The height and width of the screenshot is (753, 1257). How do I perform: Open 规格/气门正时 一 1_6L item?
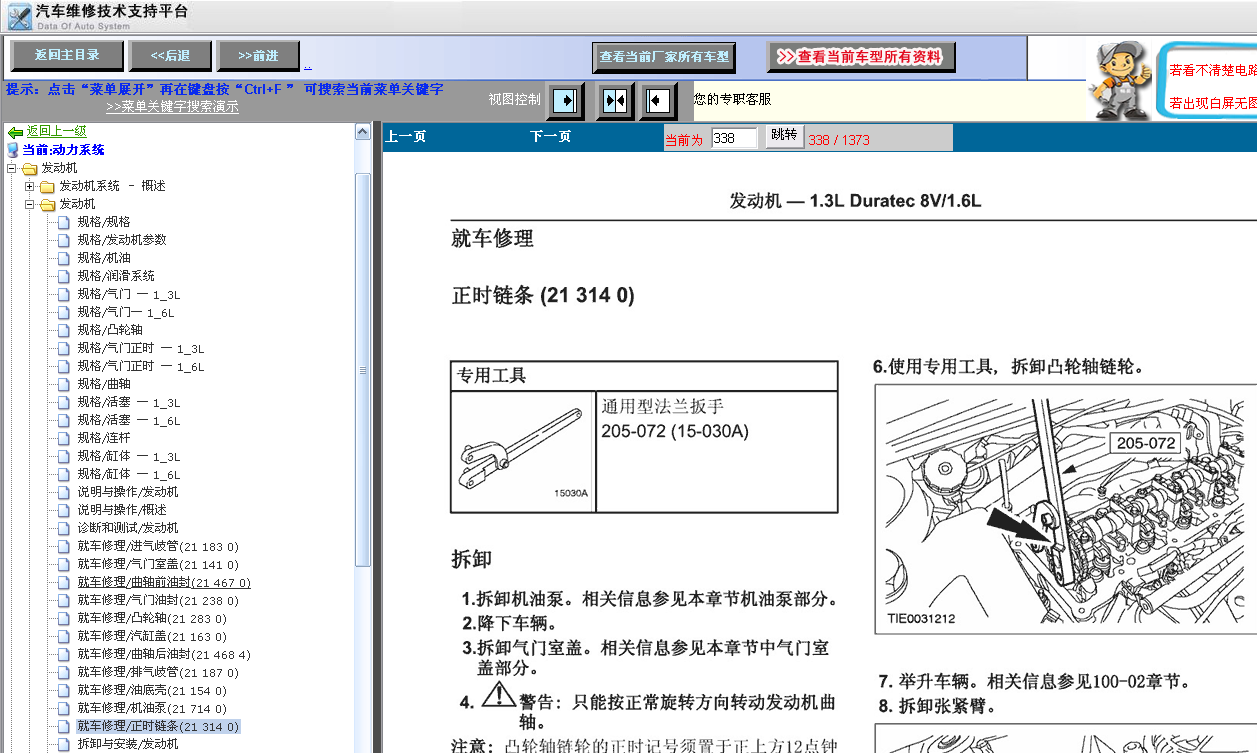[141, 366]
